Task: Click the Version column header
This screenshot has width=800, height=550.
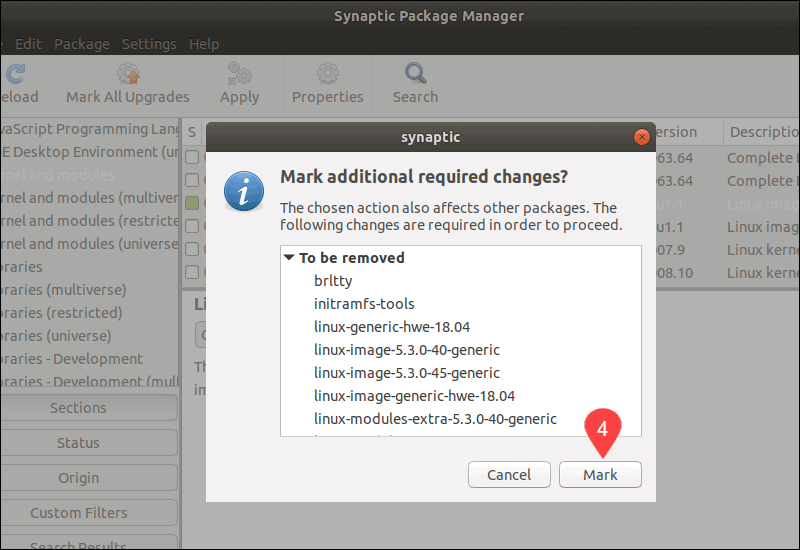Action: (x=689, y=132)
